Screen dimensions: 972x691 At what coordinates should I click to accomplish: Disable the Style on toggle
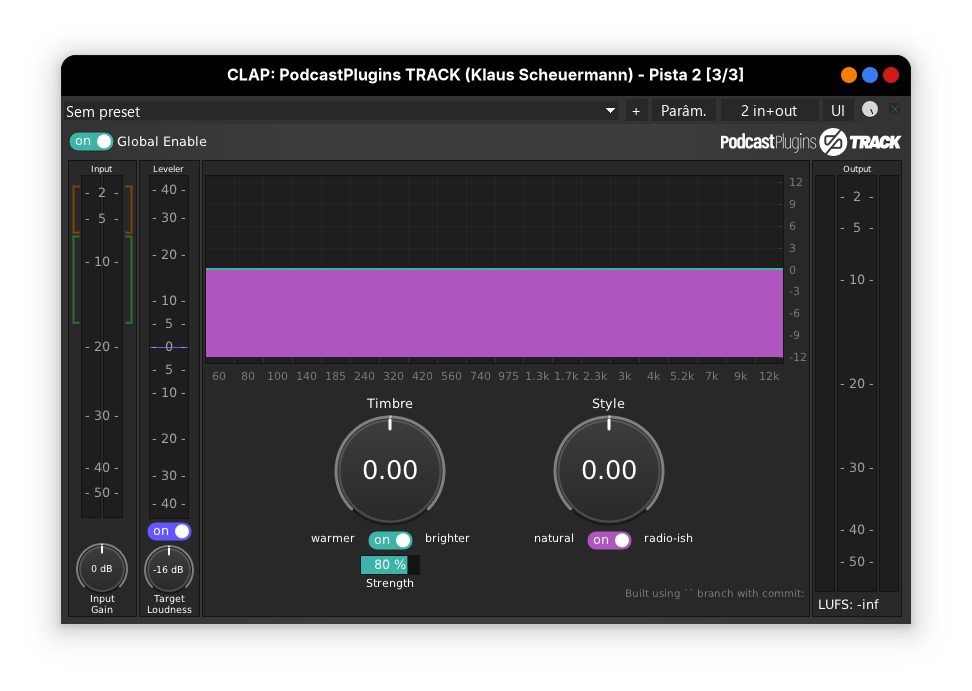tap(609, 540)
